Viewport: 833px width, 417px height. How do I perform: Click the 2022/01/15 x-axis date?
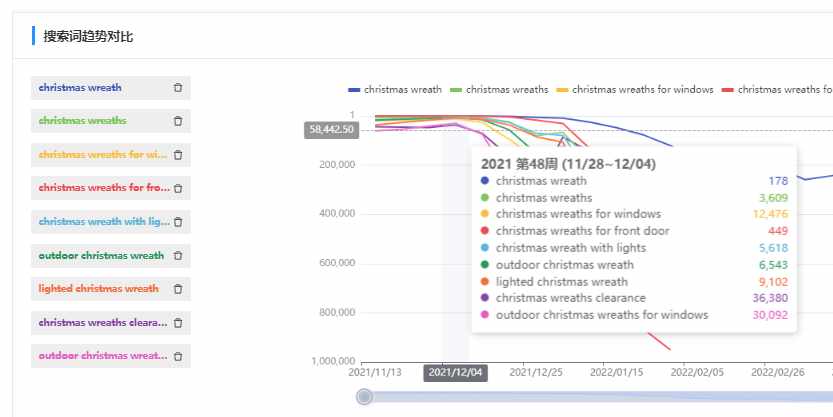[616, 372]
